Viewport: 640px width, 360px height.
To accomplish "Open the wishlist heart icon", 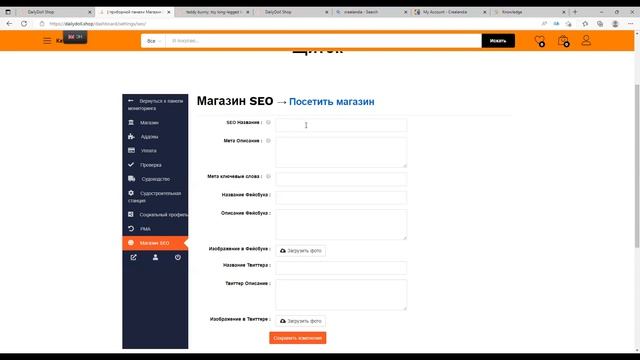I will (540, 41).
